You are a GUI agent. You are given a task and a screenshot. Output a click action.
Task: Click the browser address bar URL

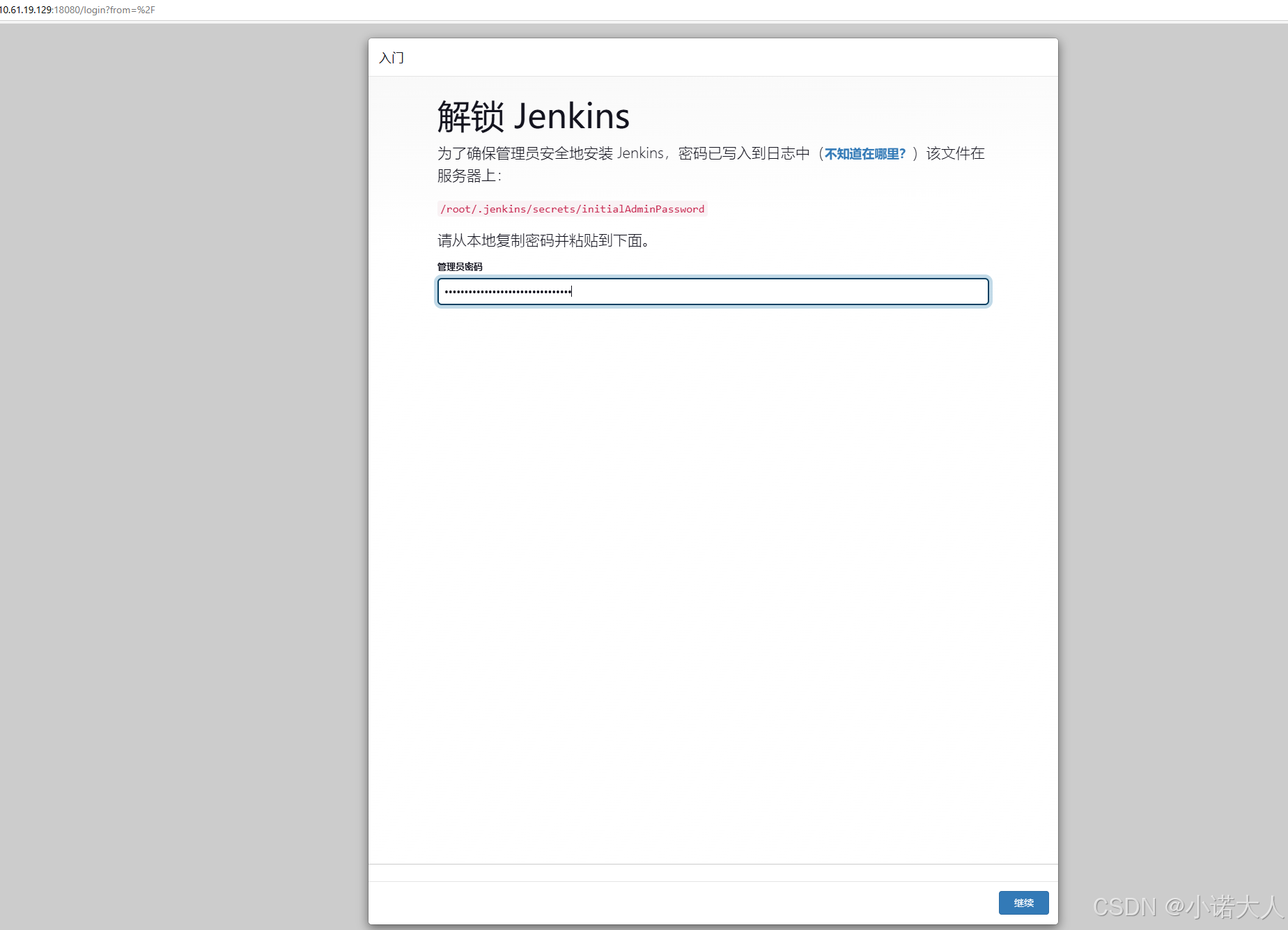click(x=77, y=10)
